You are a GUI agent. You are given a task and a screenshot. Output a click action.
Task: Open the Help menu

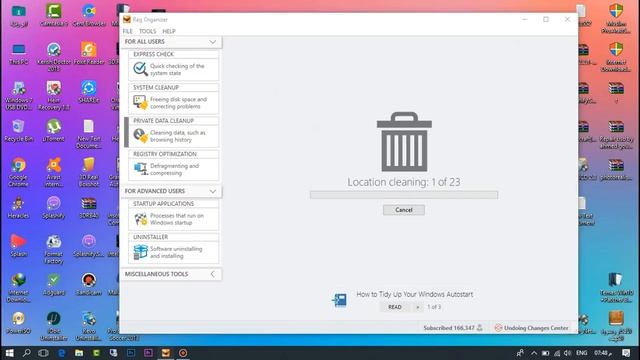click(x=169, y=31)
